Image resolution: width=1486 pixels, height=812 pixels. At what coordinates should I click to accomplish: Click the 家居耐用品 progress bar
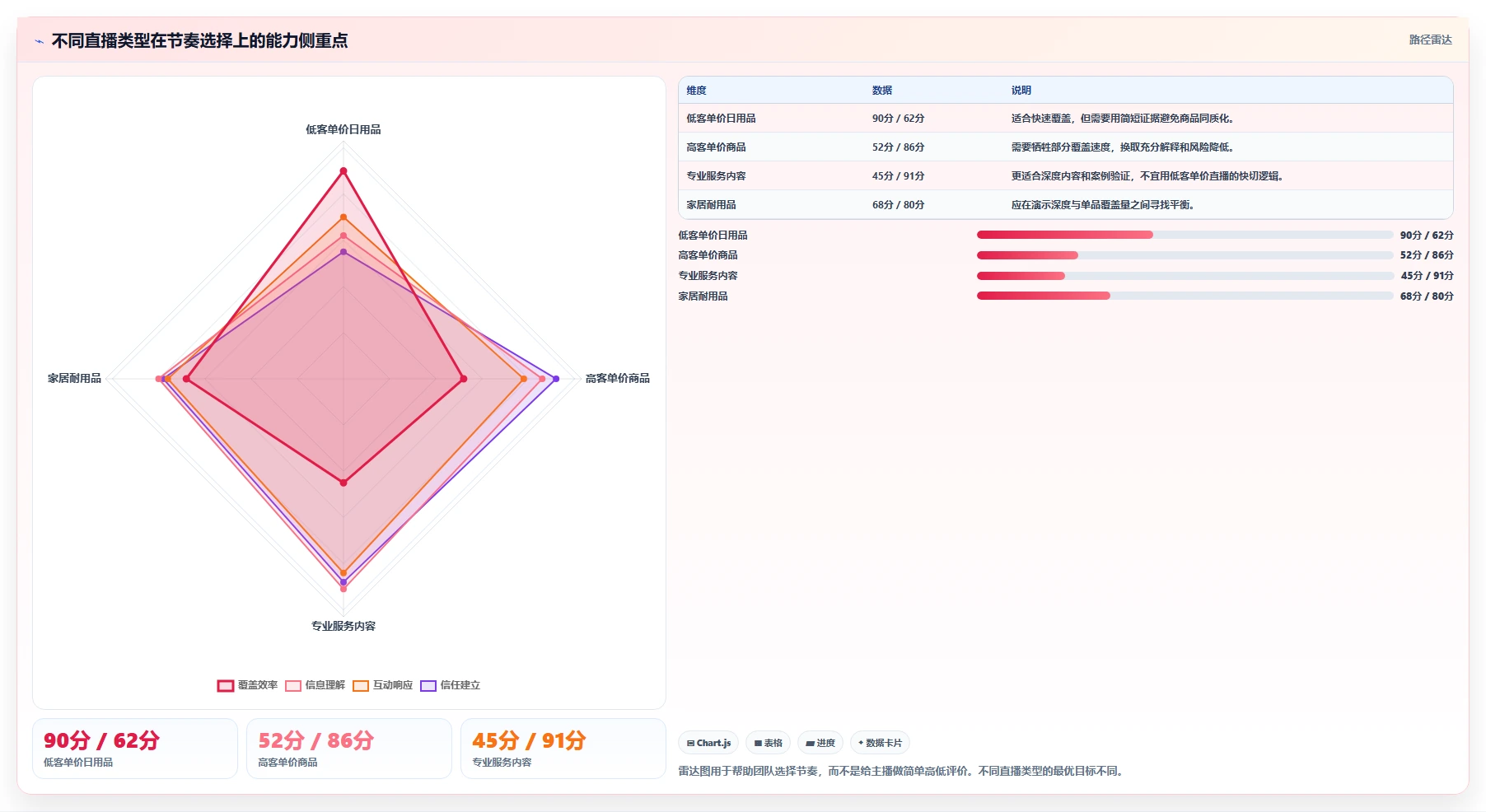coord(1185,296)
